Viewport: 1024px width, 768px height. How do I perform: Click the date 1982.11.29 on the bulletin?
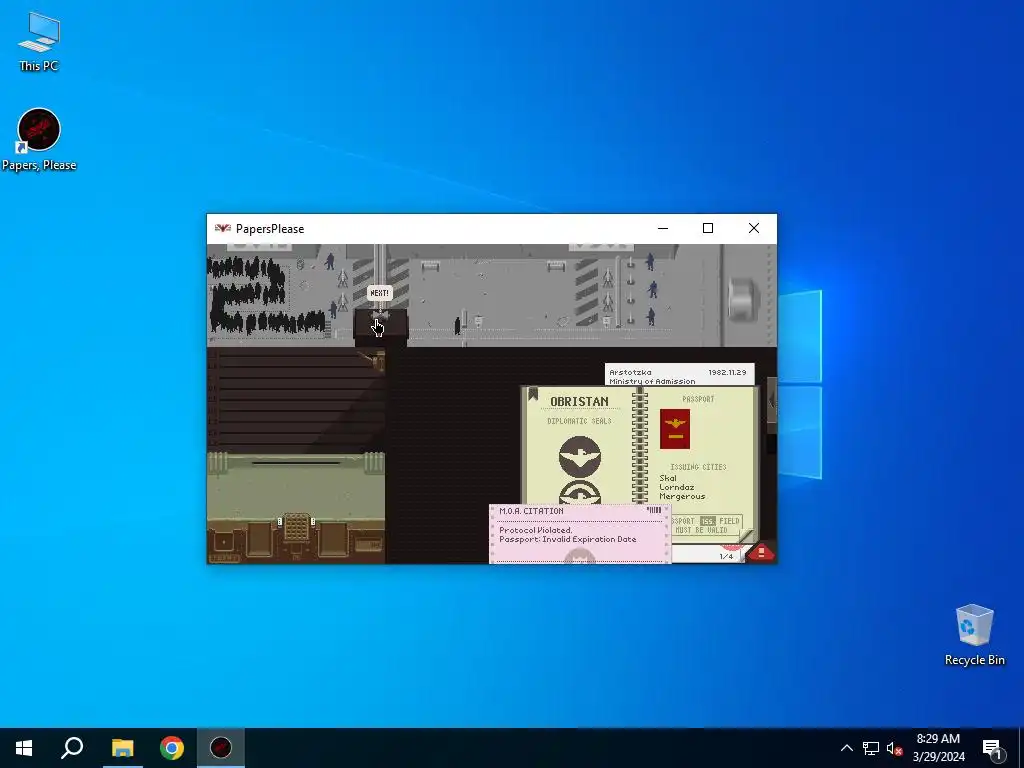click(x=727, y=372)
